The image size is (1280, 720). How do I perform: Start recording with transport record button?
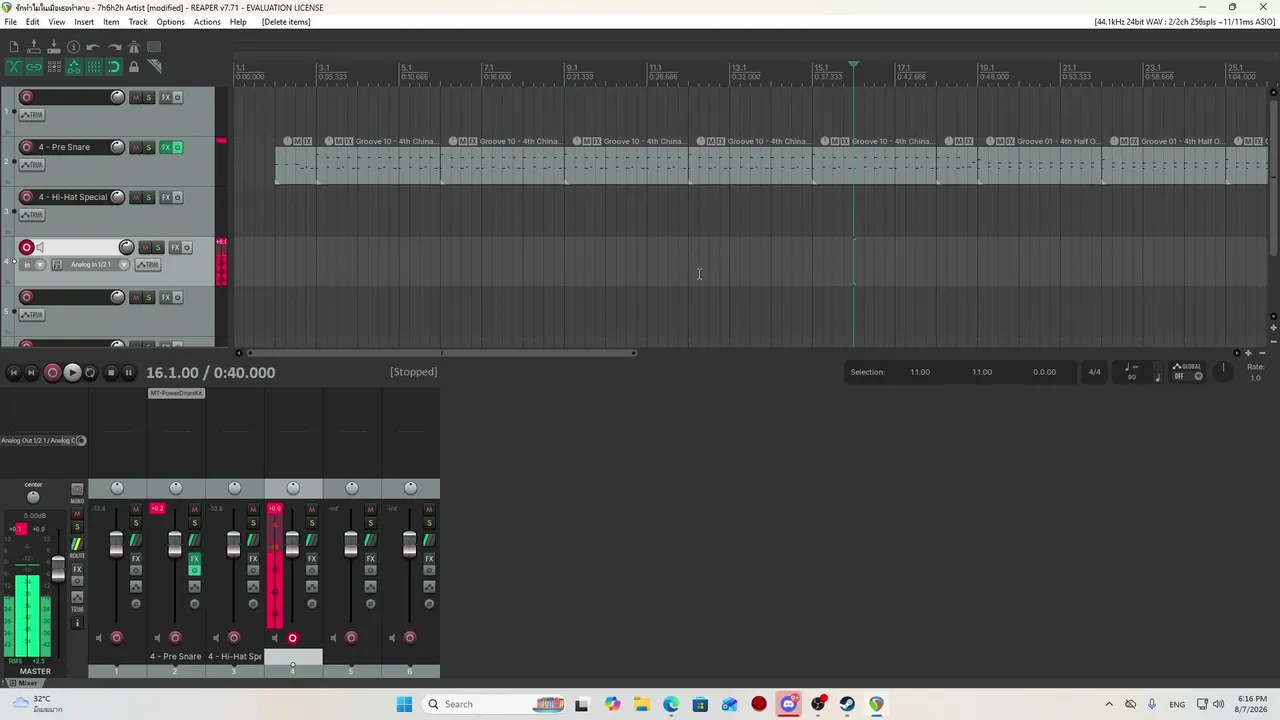point(52,372)
